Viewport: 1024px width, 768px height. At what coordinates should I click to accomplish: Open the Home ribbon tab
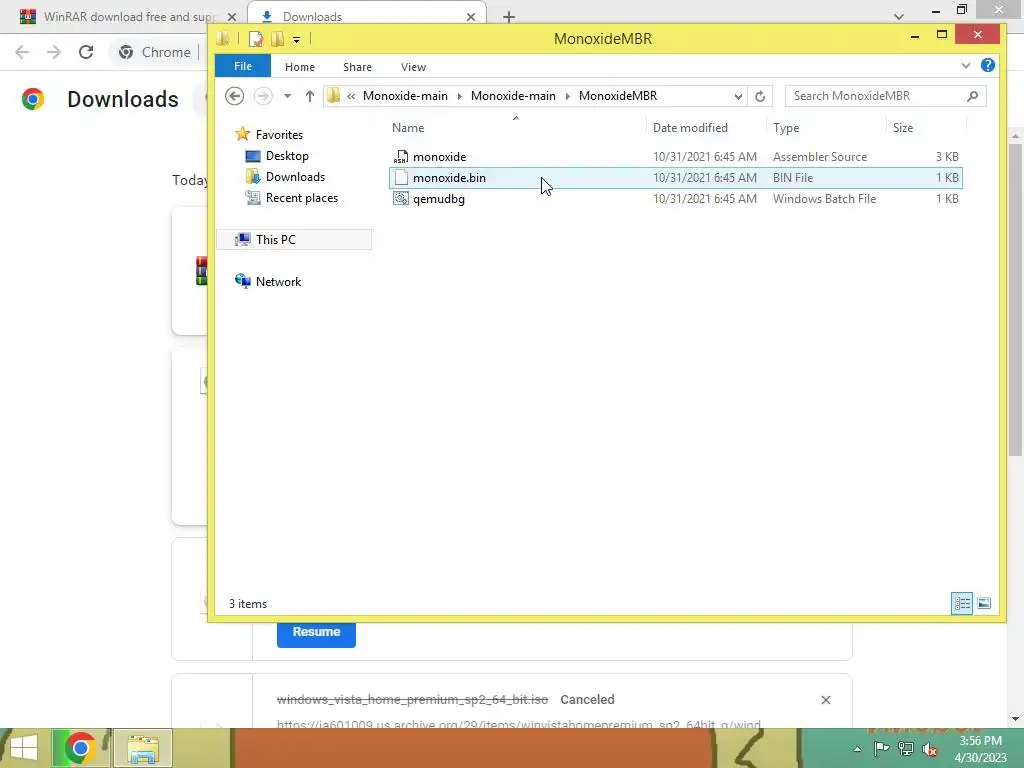[299, 67]
